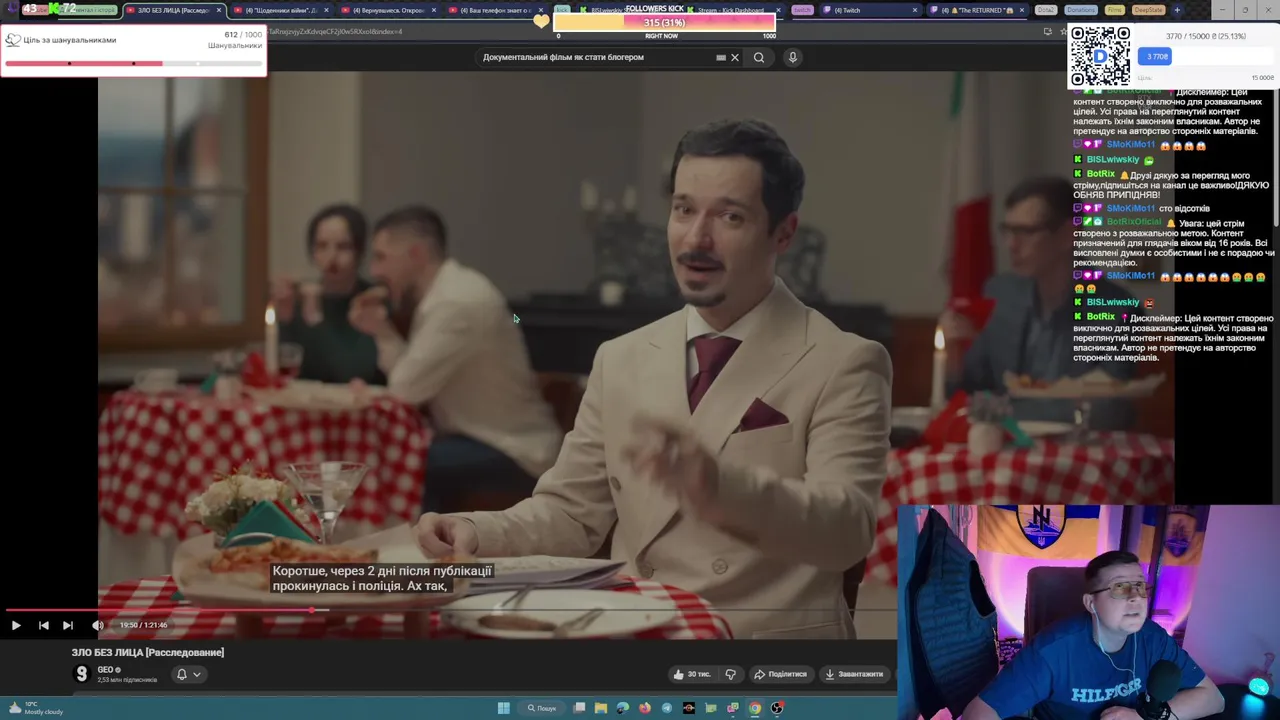Open a new browser tab with plus
The image size is (1280, 720).
(x=1176, y=10)
